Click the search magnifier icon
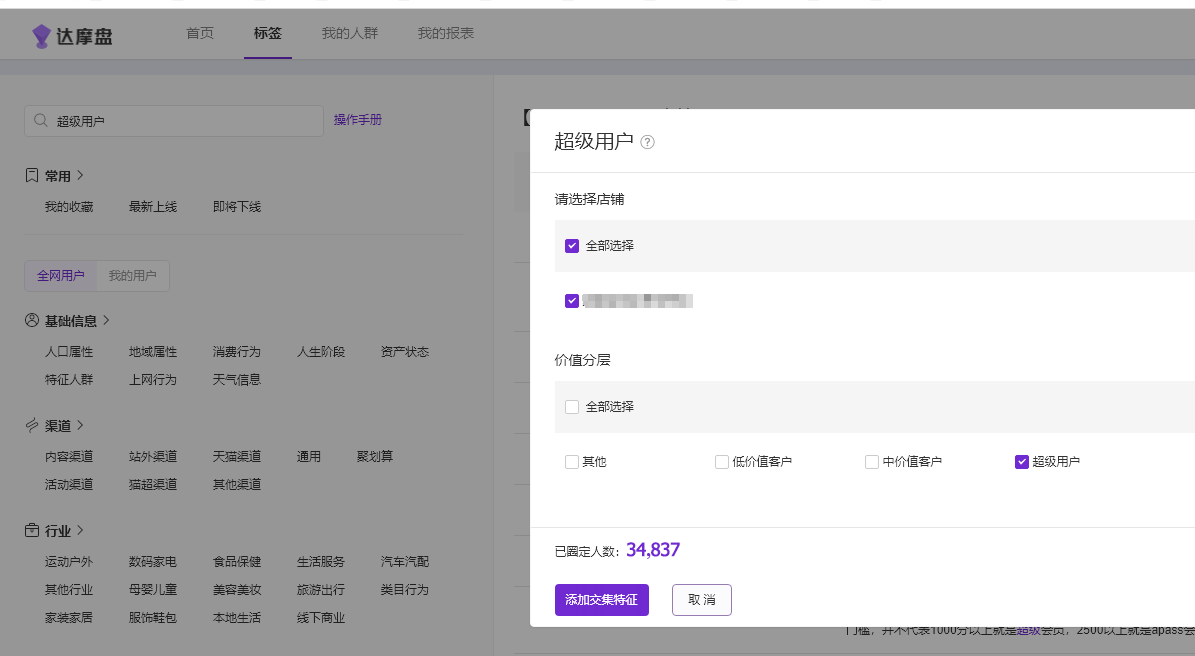Viewport: 1195px width, 656px height. pyautogui.click(x=41, y=120)
